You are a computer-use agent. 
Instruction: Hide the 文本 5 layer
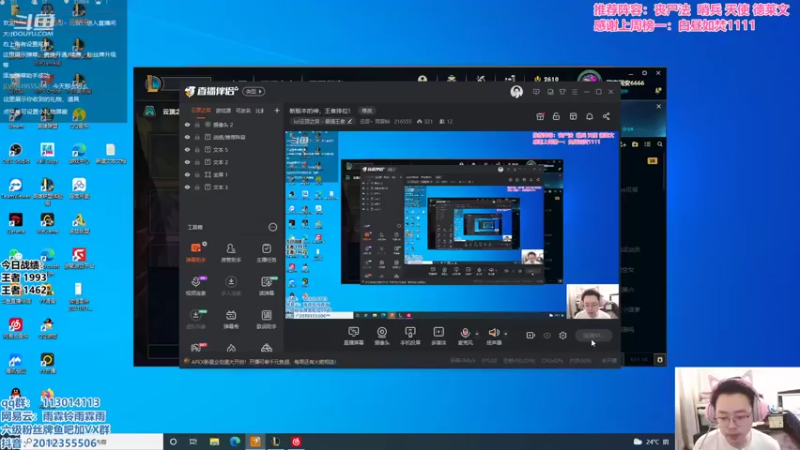pyautogui.click(x=187, y=149)
